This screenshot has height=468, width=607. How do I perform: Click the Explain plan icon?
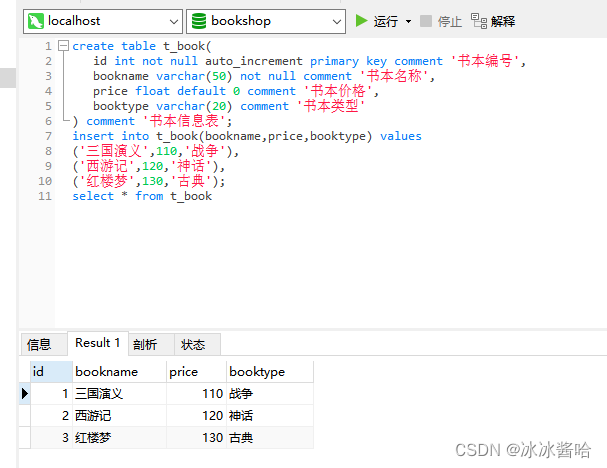(x=478, y=21)
